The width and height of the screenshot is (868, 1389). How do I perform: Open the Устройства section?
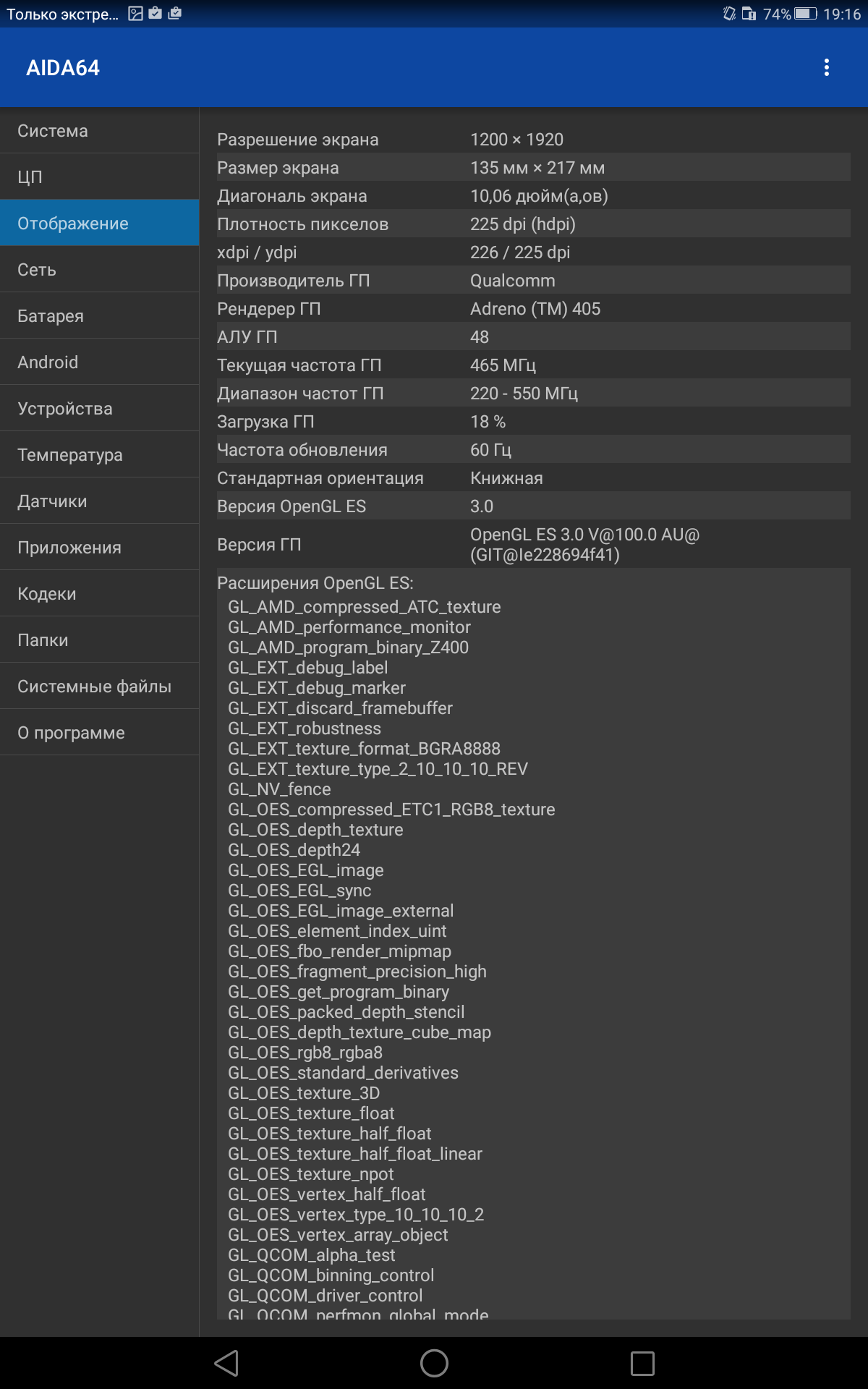point(100,409)
